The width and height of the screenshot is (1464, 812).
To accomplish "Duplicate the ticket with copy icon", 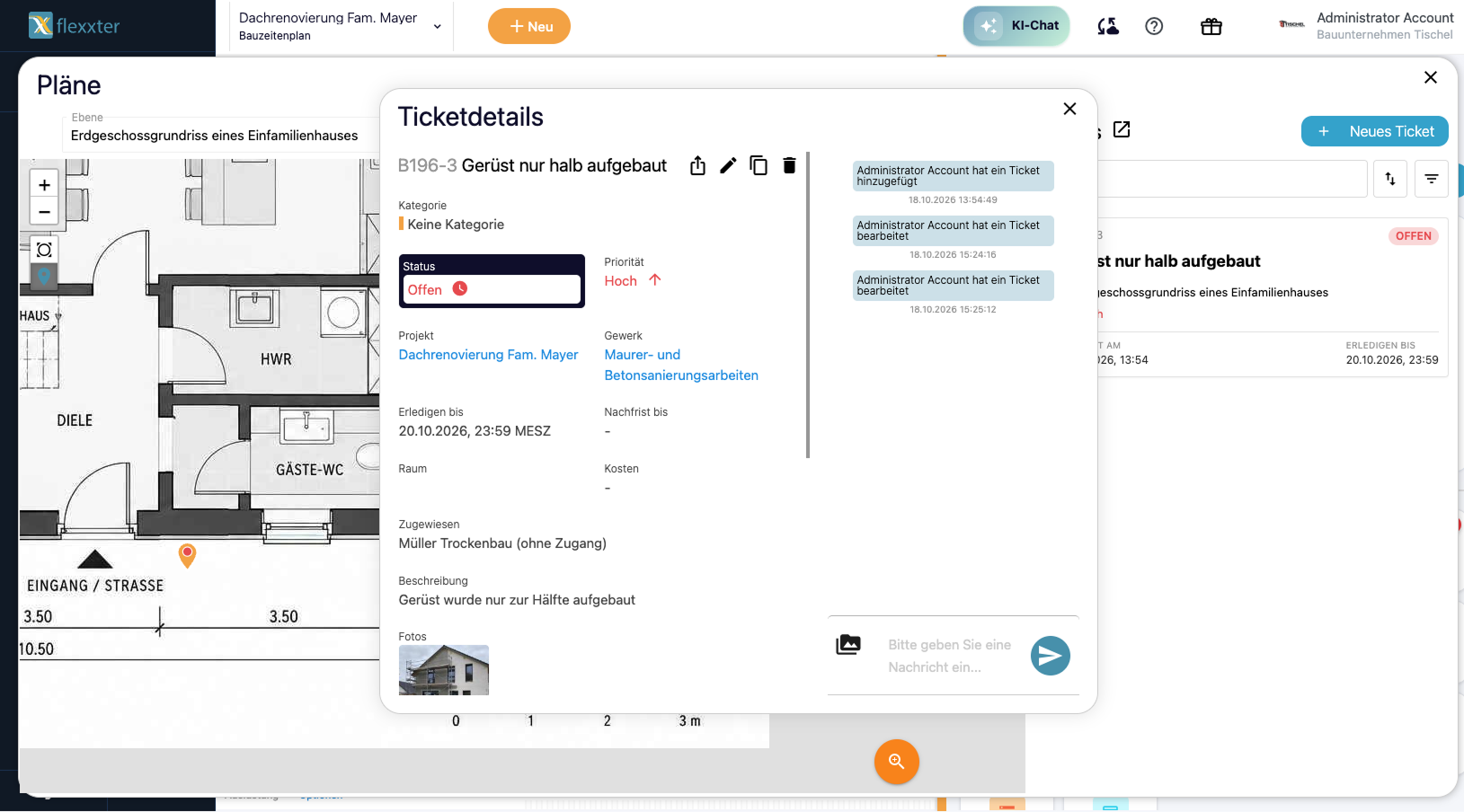I will pos(759,165).
